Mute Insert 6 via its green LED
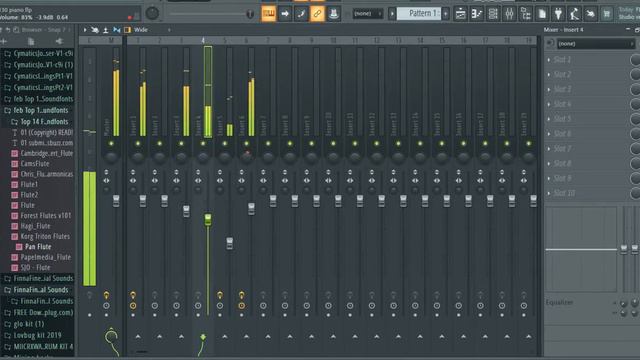Viewport: 640px width, 360px height. (246, 144)
